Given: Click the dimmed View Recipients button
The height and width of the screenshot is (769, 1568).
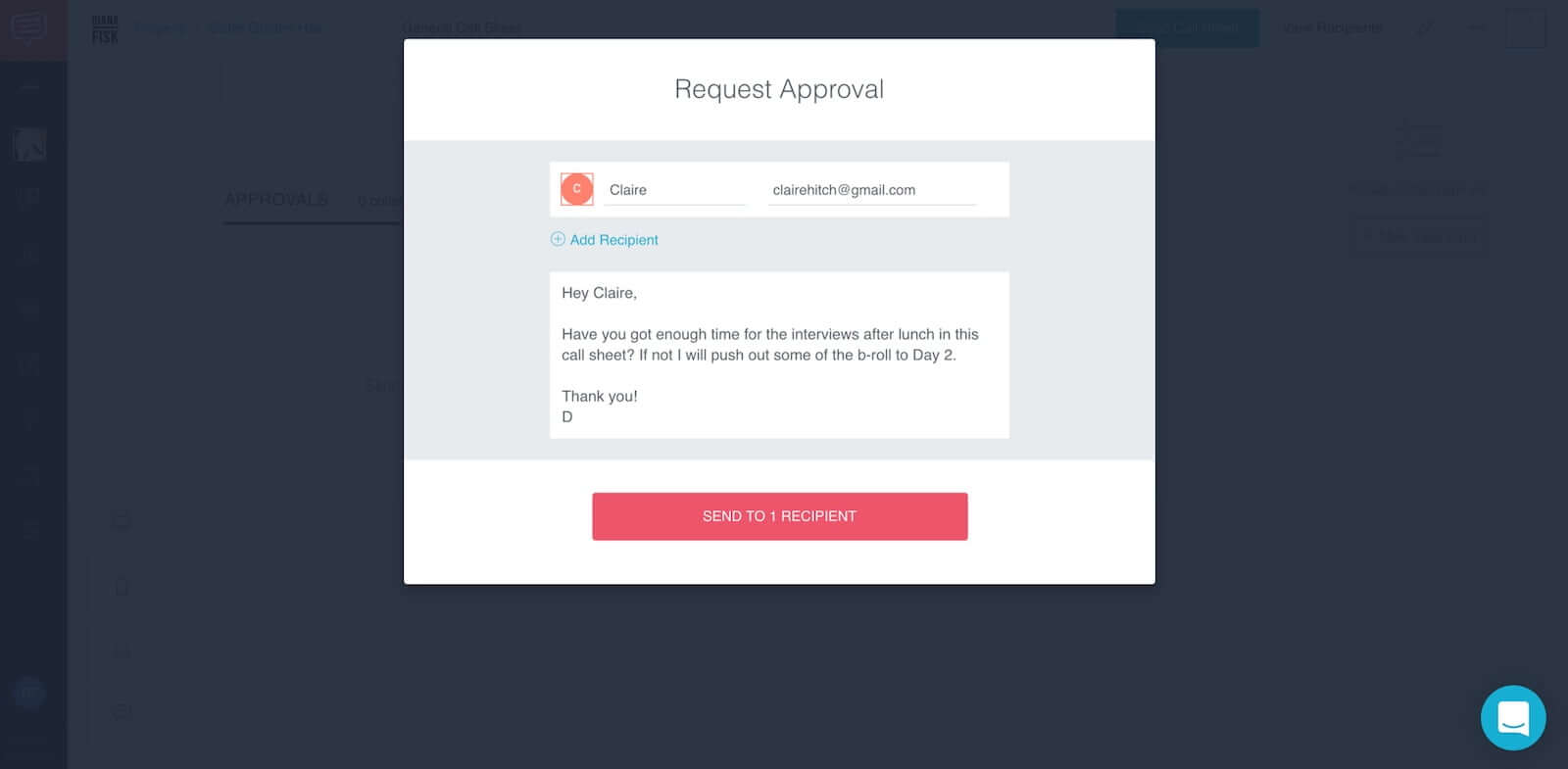Looking at the screenshot, I should [1333, 27].
